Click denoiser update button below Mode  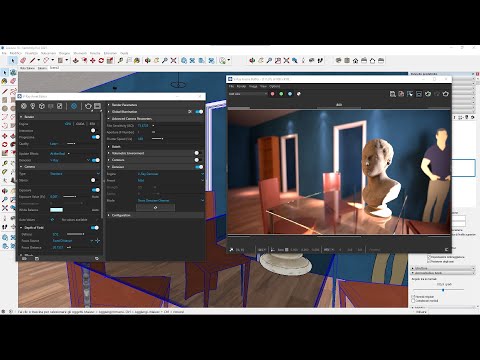click(x=155, y=207)
